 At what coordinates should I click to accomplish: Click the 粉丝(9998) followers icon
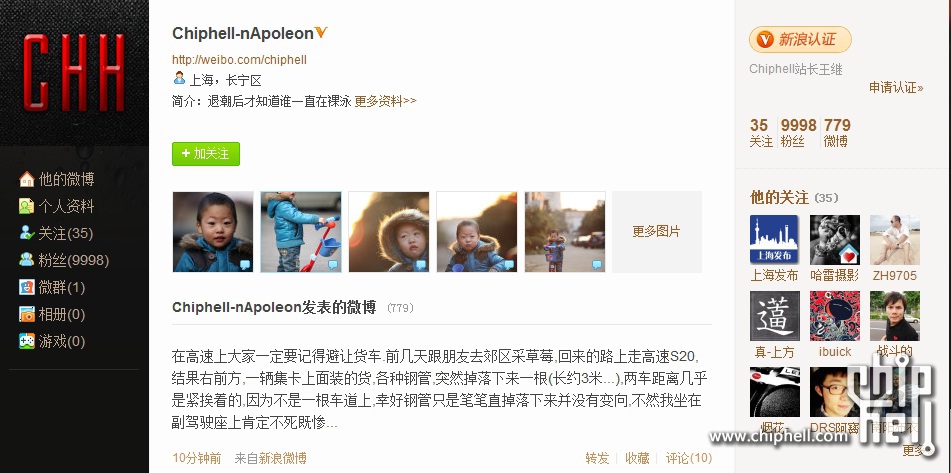tap(27, 260)
